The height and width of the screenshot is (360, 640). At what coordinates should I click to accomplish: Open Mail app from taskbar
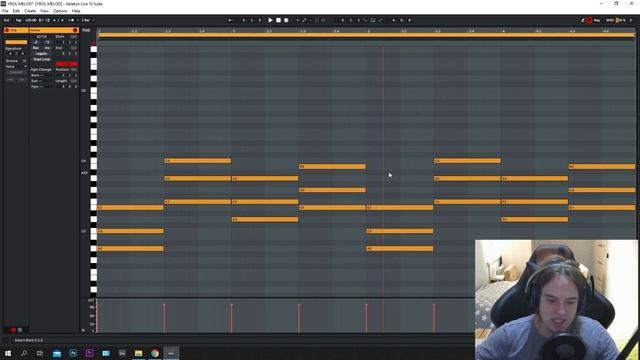(x=57, y=353)
